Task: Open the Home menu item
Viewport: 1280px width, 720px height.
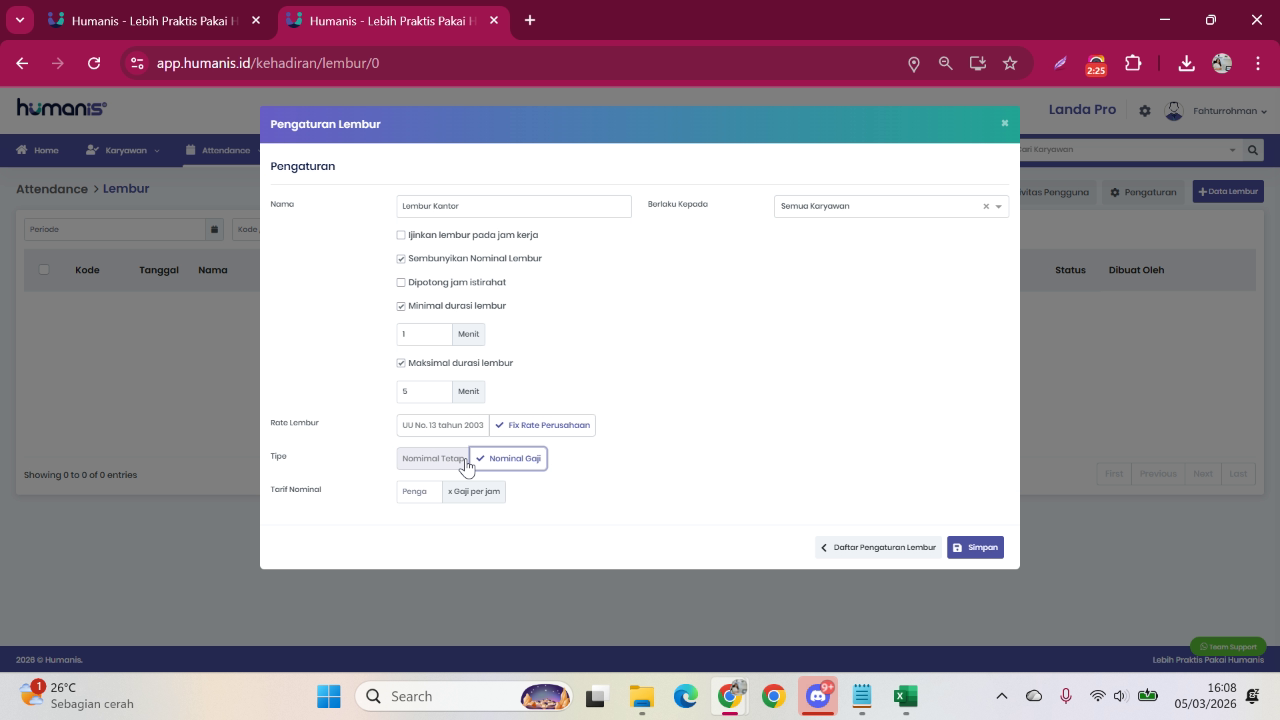Action: pos(37,150)
